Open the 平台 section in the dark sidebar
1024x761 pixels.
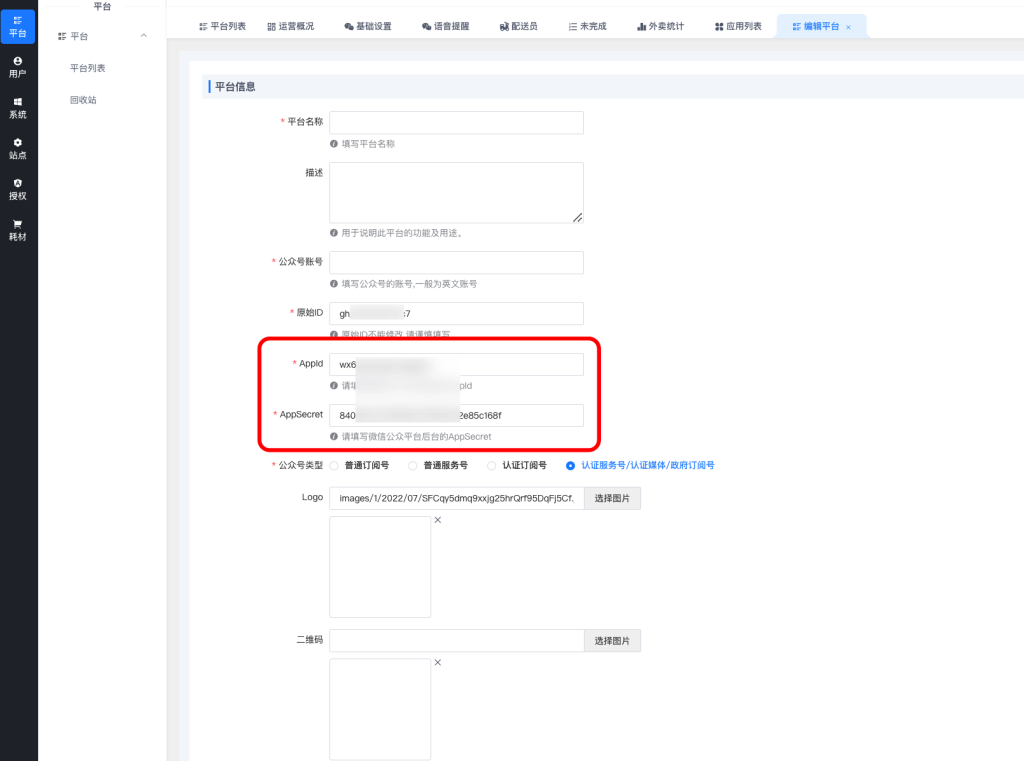coord(18,26)
